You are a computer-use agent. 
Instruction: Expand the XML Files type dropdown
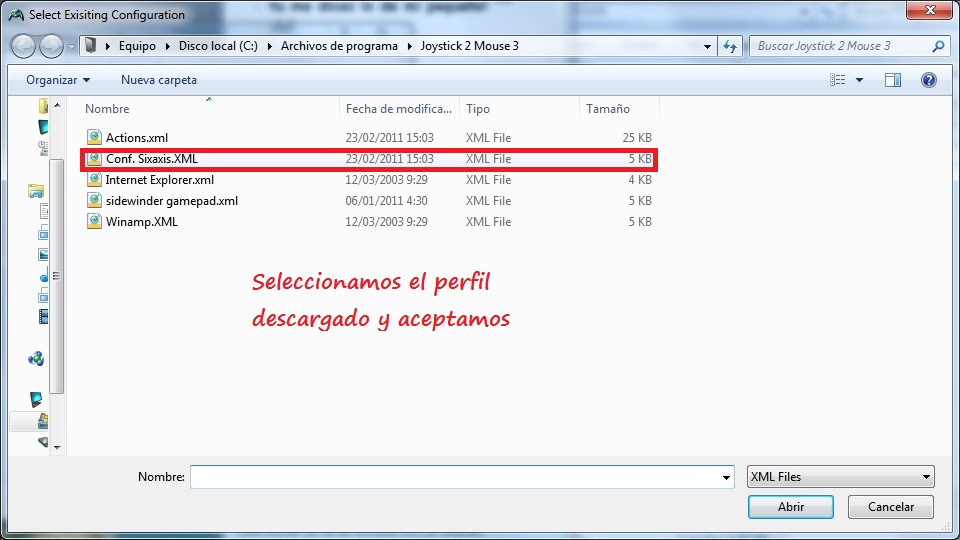point(926,477)
